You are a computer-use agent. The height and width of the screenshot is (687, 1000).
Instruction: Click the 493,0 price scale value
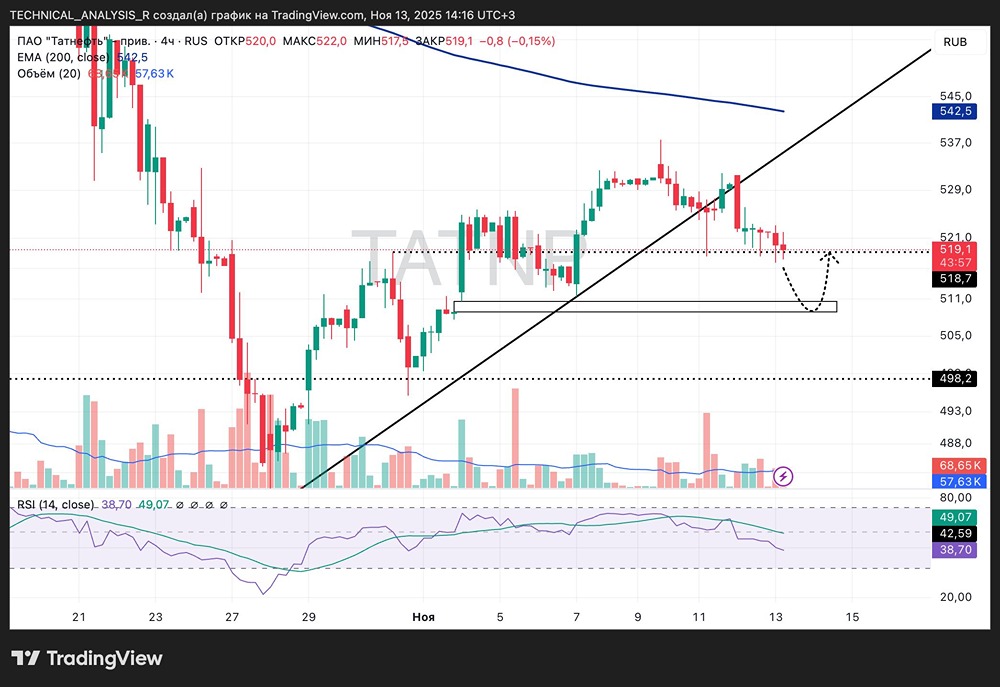coord(955,411)
